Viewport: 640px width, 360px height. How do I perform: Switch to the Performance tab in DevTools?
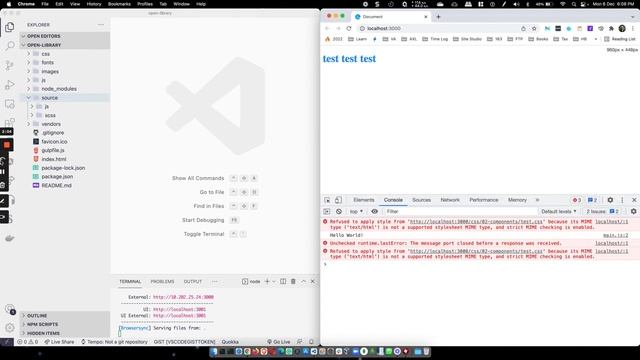coord(484,200)
